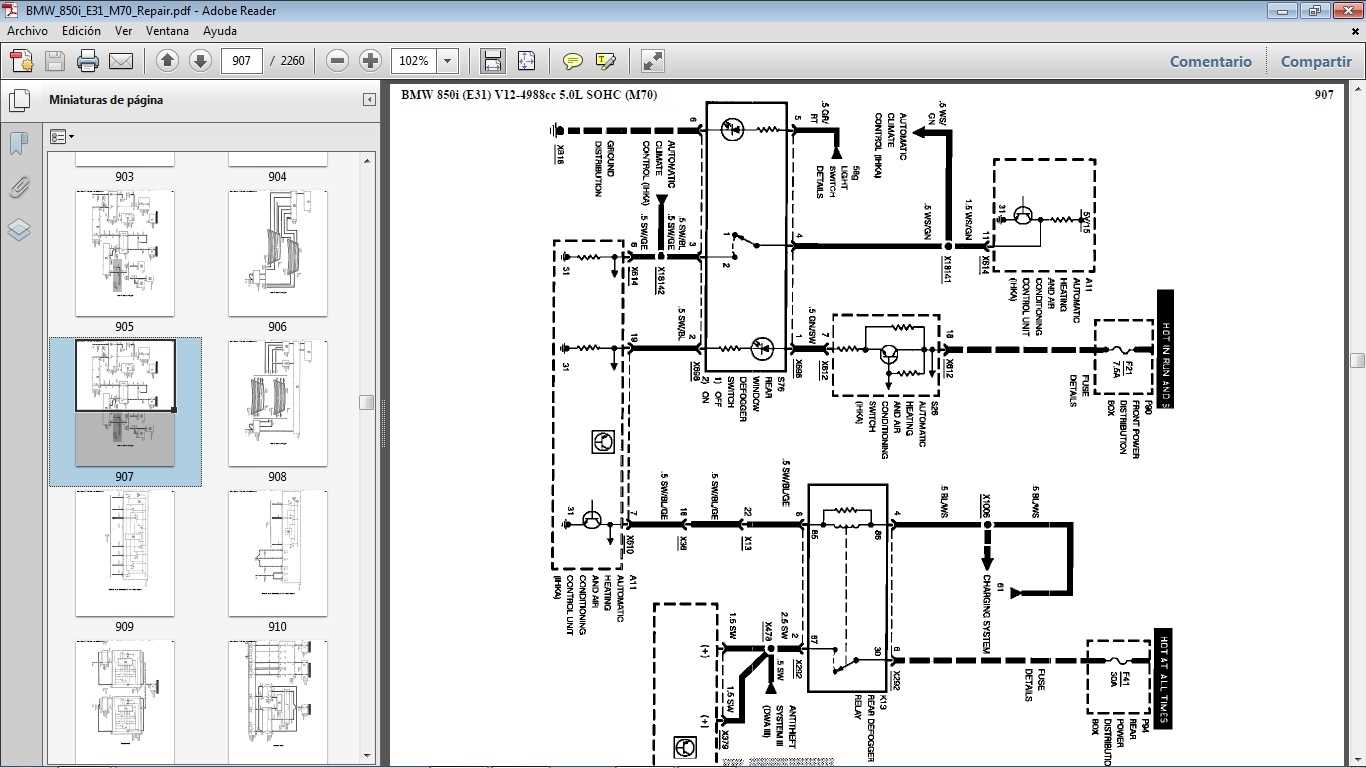The image size is (1366, 768).
Task: Click the create PDF toolbar icon
Action: tap(21, 61)
